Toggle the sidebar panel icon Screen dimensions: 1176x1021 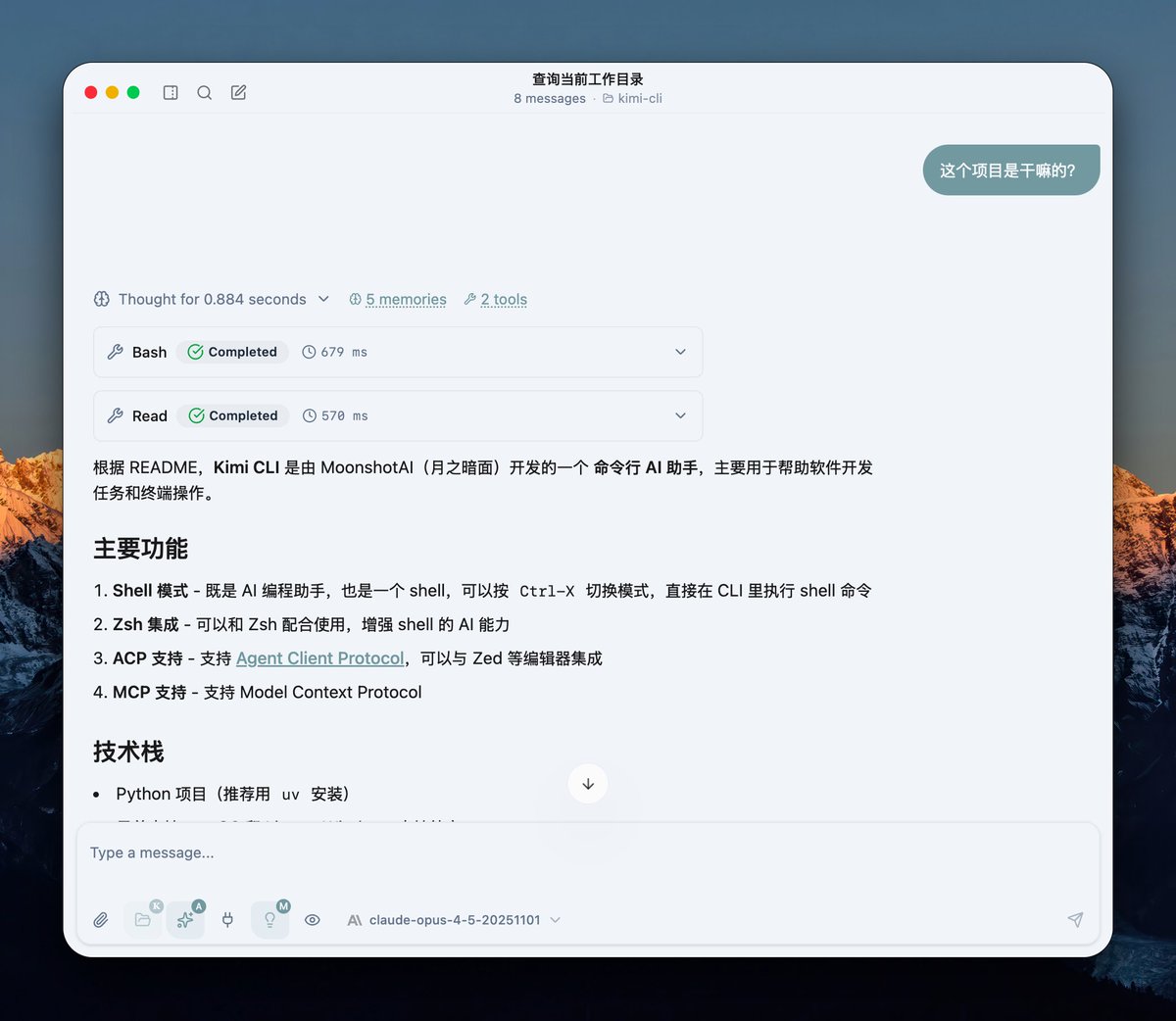tap(171, 93)
